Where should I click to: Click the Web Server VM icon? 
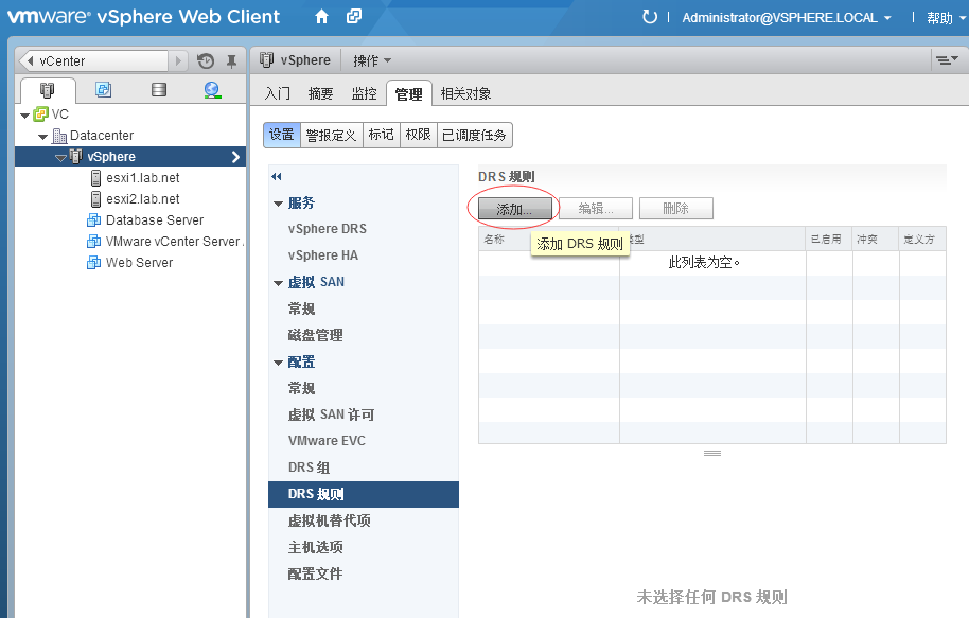click(94, 262)
